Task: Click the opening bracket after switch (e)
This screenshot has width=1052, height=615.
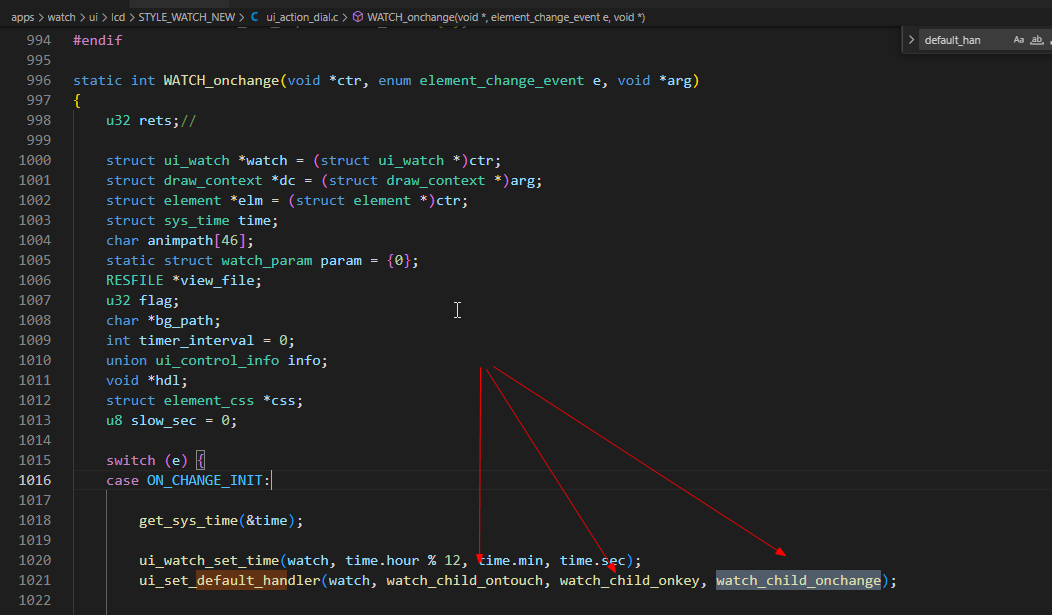Action: point(201,460)
